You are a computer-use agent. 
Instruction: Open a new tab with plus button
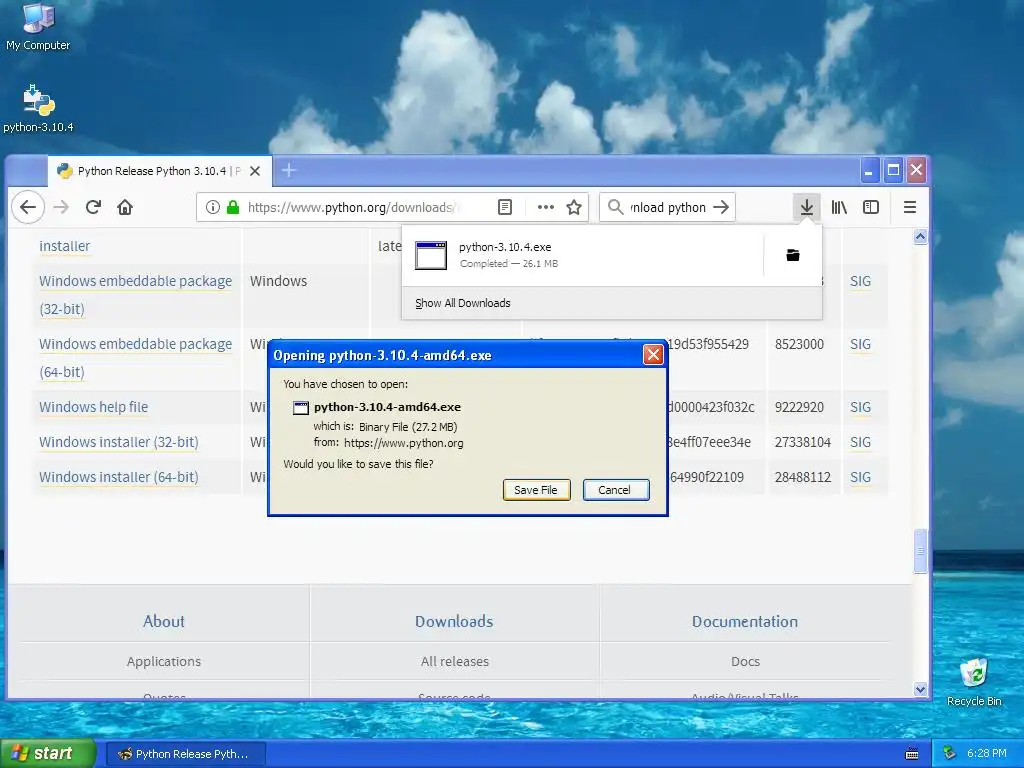tap(289, 171)
